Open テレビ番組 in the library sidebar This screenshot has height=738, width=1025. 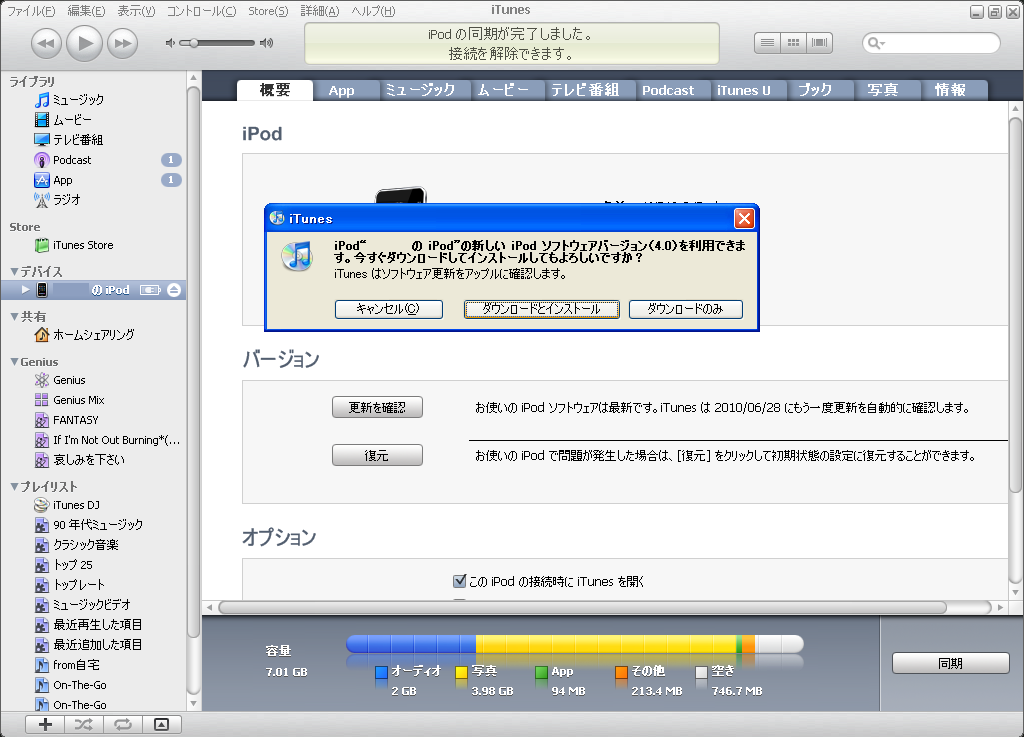point(69,140)
